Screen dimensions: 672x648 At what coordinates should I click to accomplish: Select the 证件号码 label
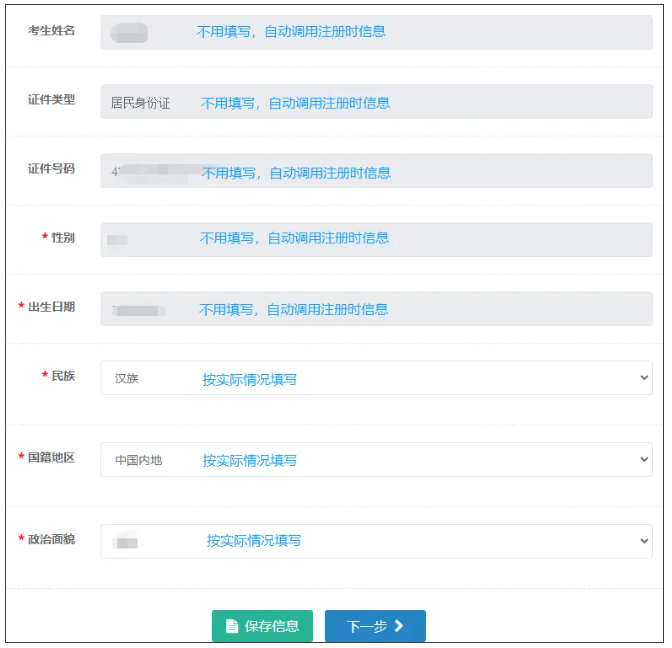(51, 169)
